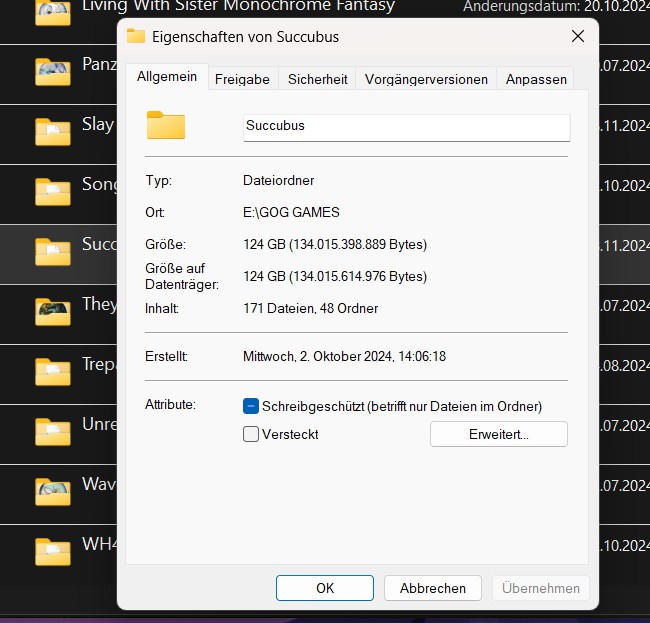Open Erweitert attribute settings

pos(499,434)
